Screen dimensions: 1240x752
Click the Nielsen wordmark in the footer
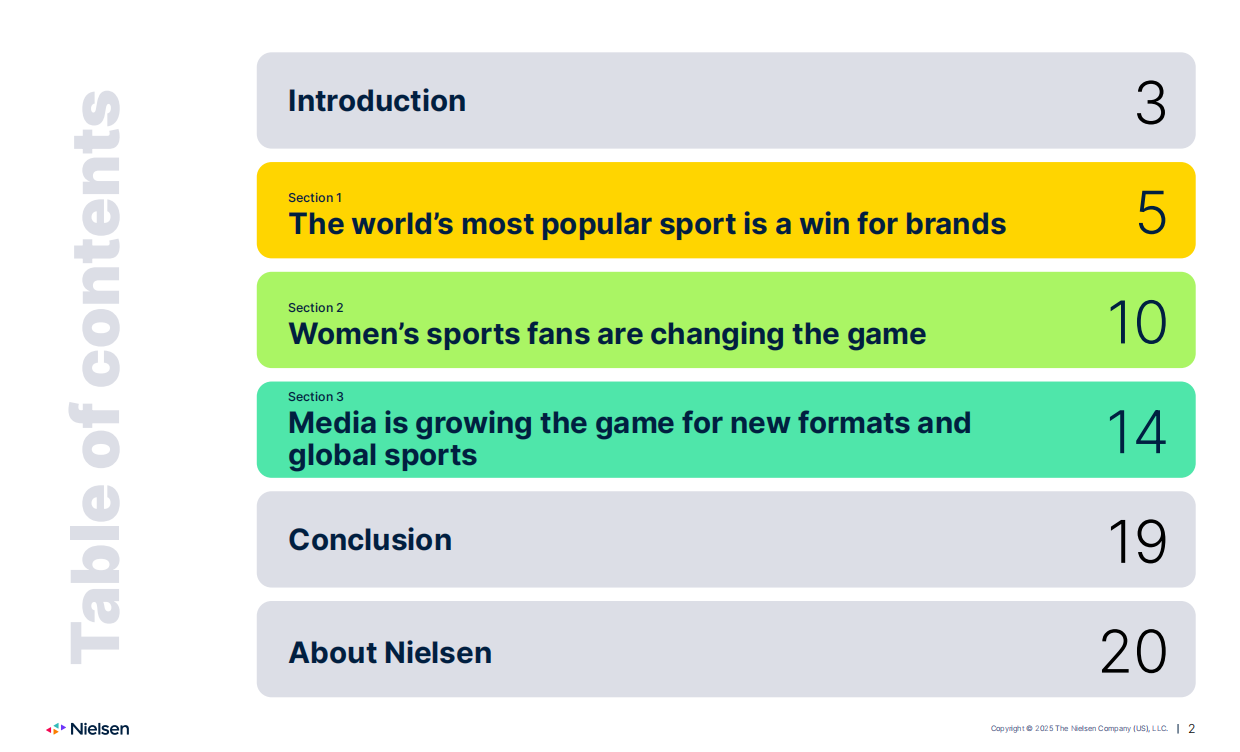[100, 729]
